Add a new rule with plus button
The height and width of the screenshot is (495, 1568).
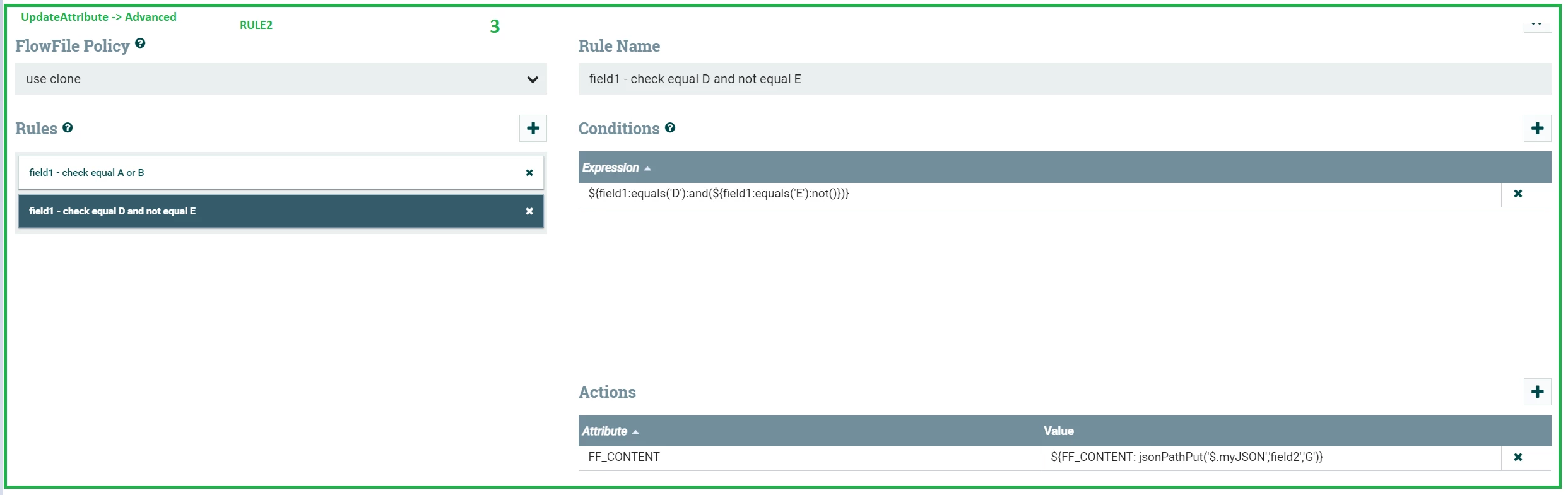pos(533,128)
